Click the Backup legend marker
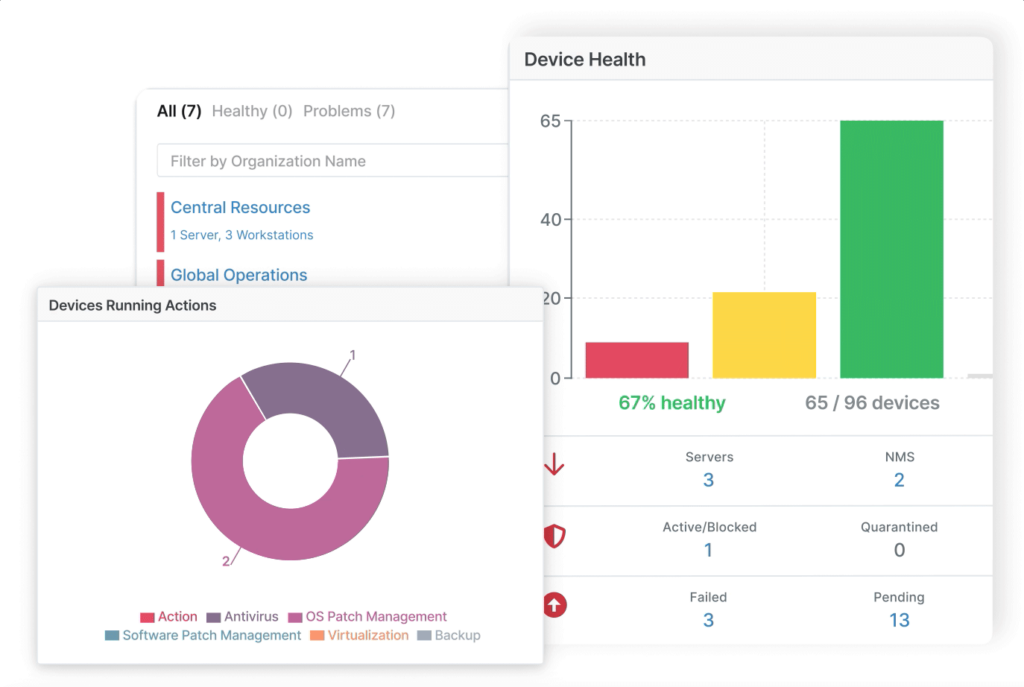The height and width of the screenshot is (687, 1024). (x=422, y=636)
